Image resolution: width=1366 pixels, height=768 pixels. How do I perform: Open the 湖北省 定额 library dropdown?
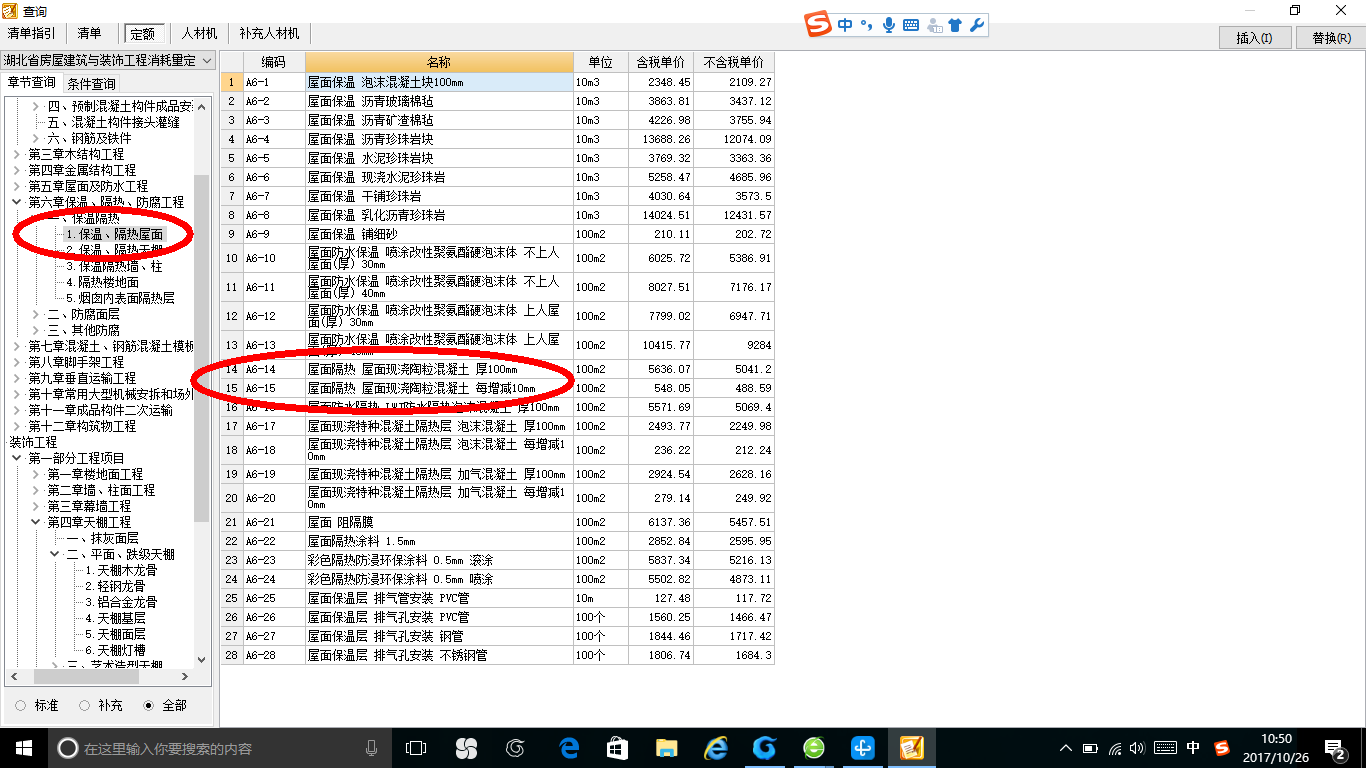click(207, 60)
